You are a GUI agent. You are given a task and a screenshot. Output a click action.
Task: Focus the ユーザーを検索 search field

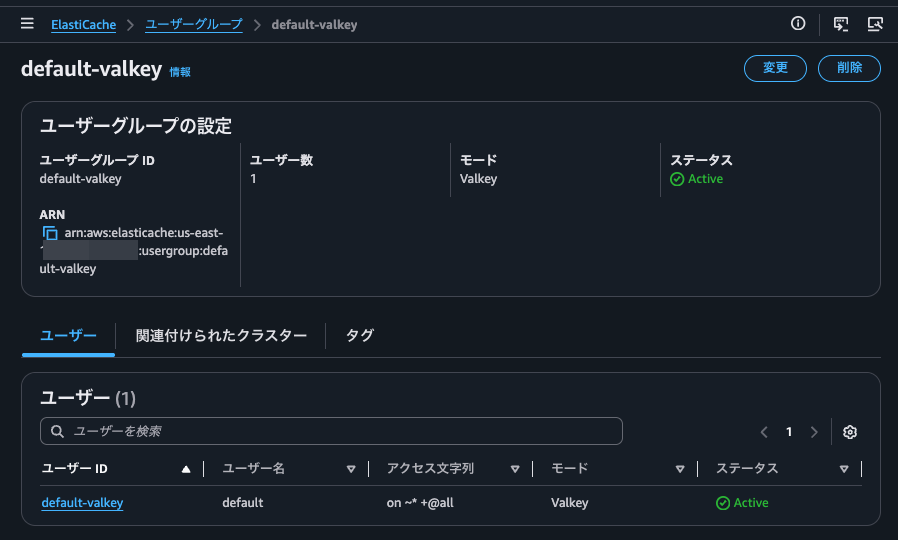(x=331, y=431)
